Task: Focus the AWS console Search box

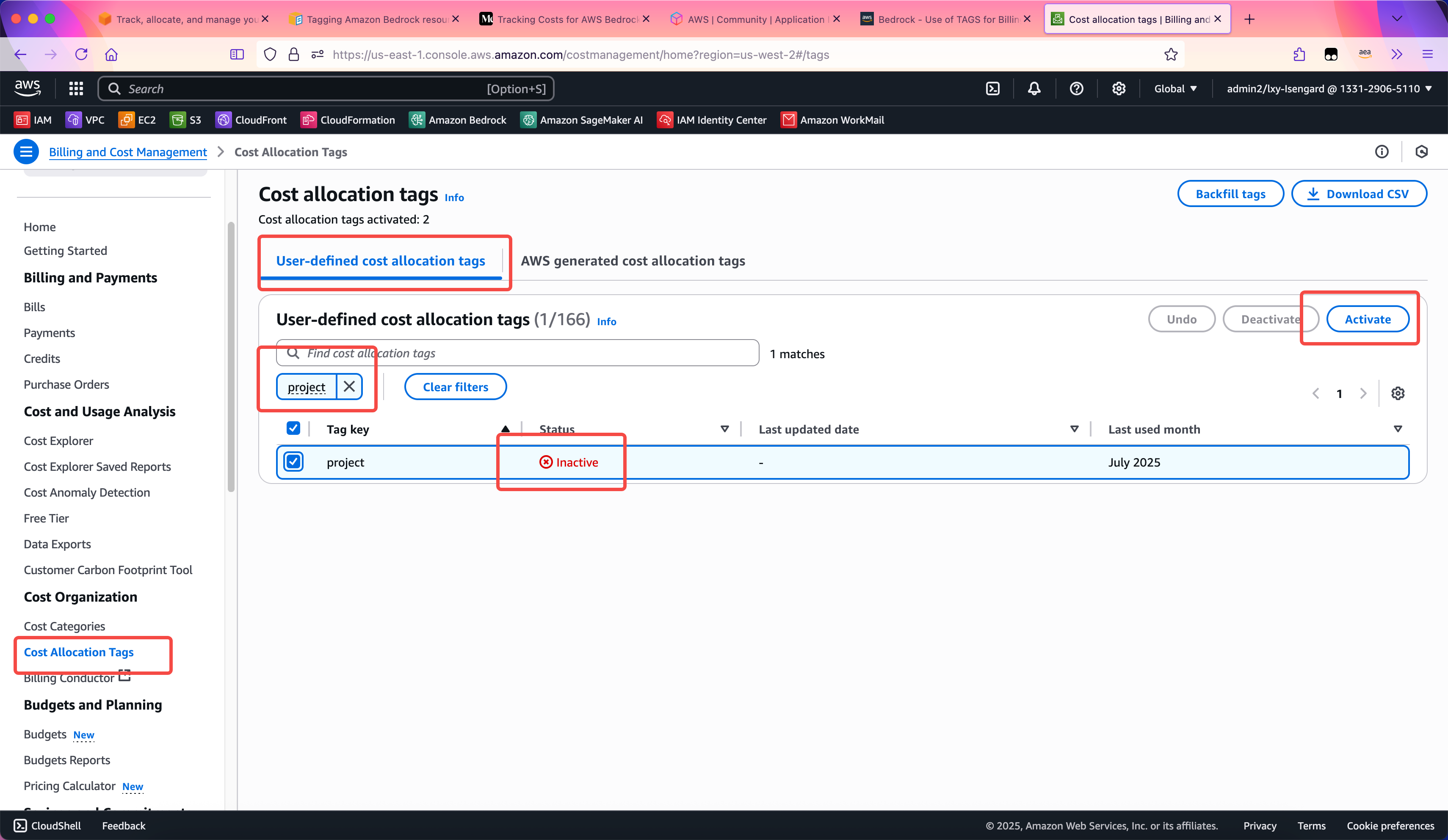Action: click(x=325, y=88)
